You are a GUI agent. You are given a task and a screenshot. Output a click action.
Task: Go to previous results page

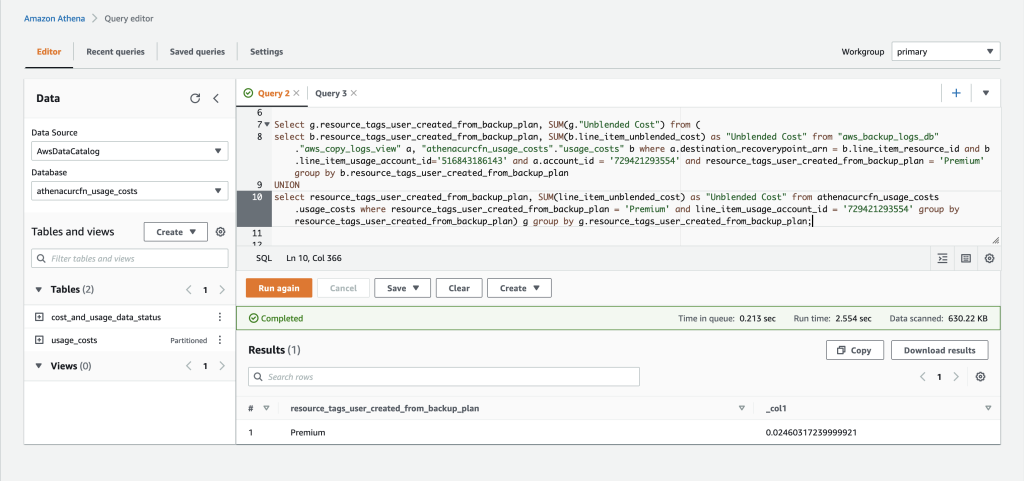(923, 377)
